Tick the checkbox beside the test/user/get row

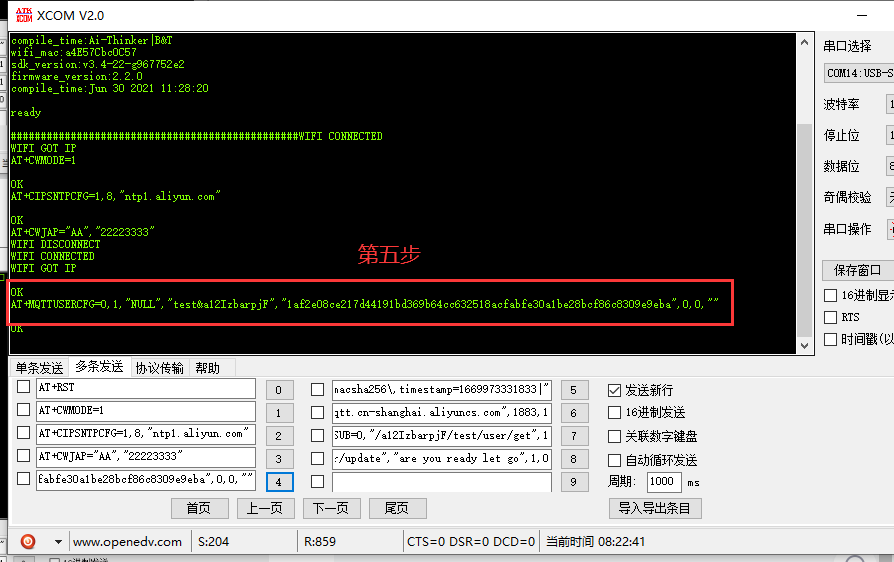(318, 435)
